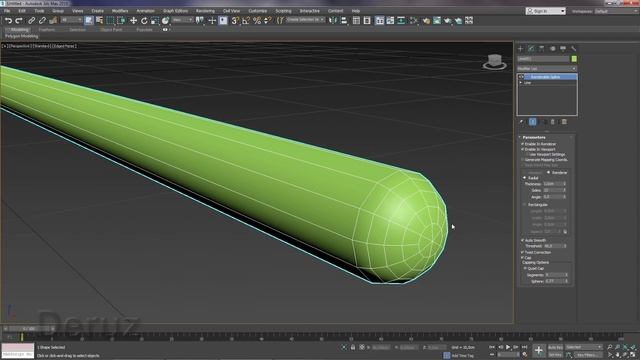Open the Display command panel tab
This screenshot has width=640, height=360.
click(563, 49)
